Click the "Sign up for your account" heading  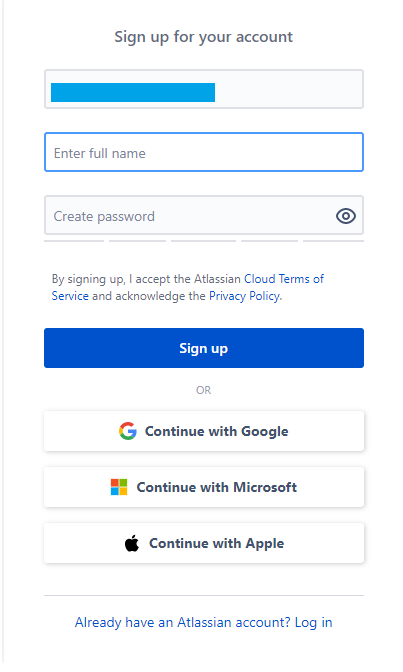204,37
